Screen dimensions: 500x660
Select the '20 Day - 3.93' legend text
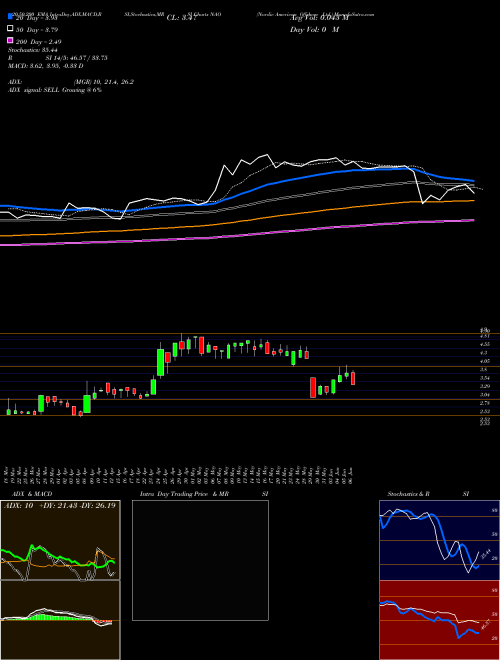point(36,18)
